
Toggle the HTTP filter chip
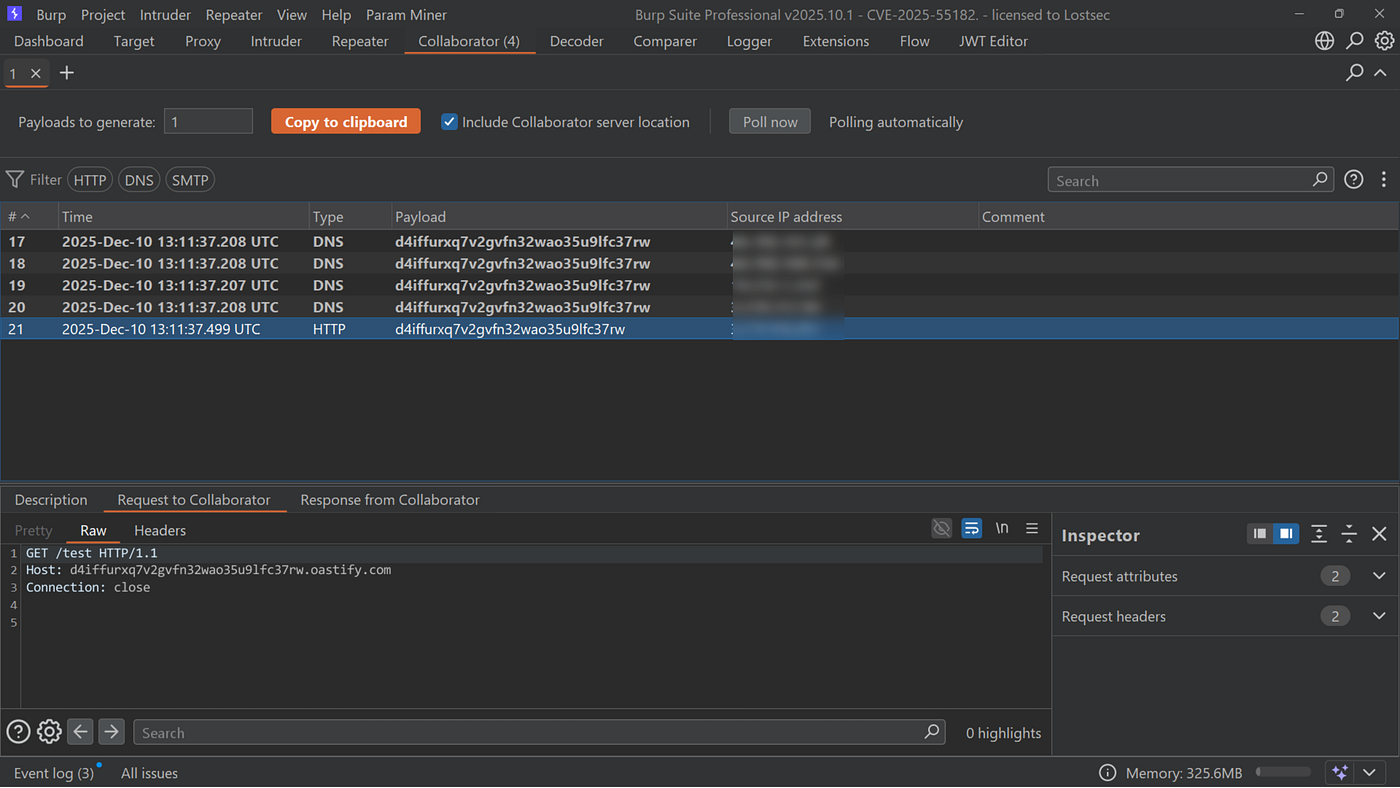(x=90, y=180)
